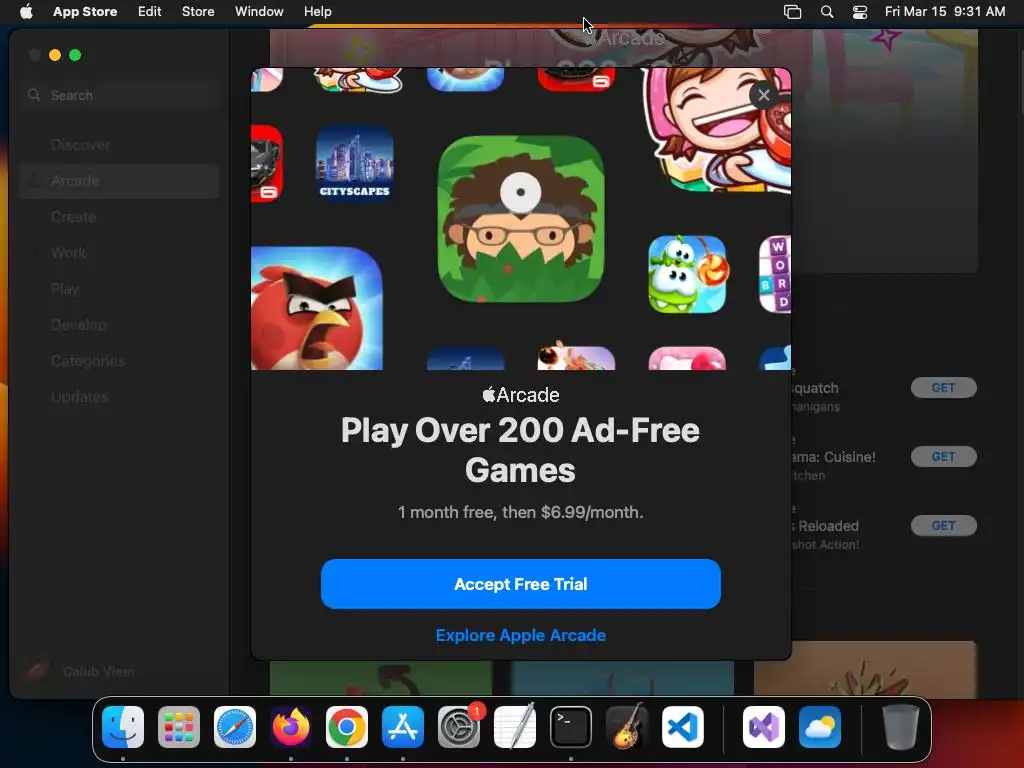This screenshot has width=1024, height=768.
Task: Select Discover in the sidebar
Action: [120, 145]
